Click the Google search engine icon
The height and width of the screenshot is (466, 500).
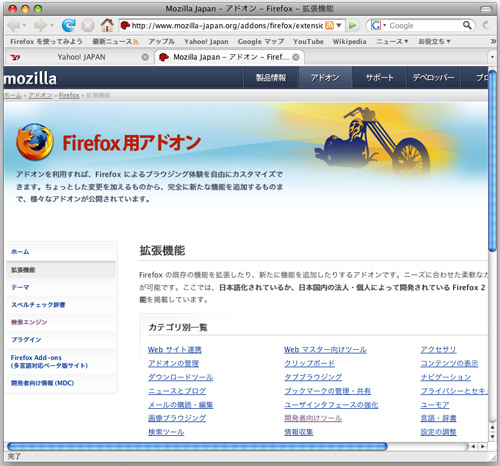pyautogui.click(x=376, y=25)
